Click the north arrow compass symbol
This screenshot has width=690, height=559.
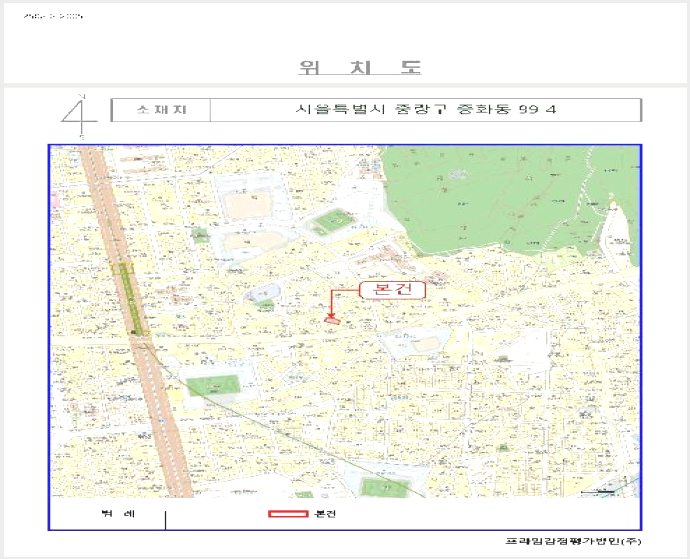[79, 116]
